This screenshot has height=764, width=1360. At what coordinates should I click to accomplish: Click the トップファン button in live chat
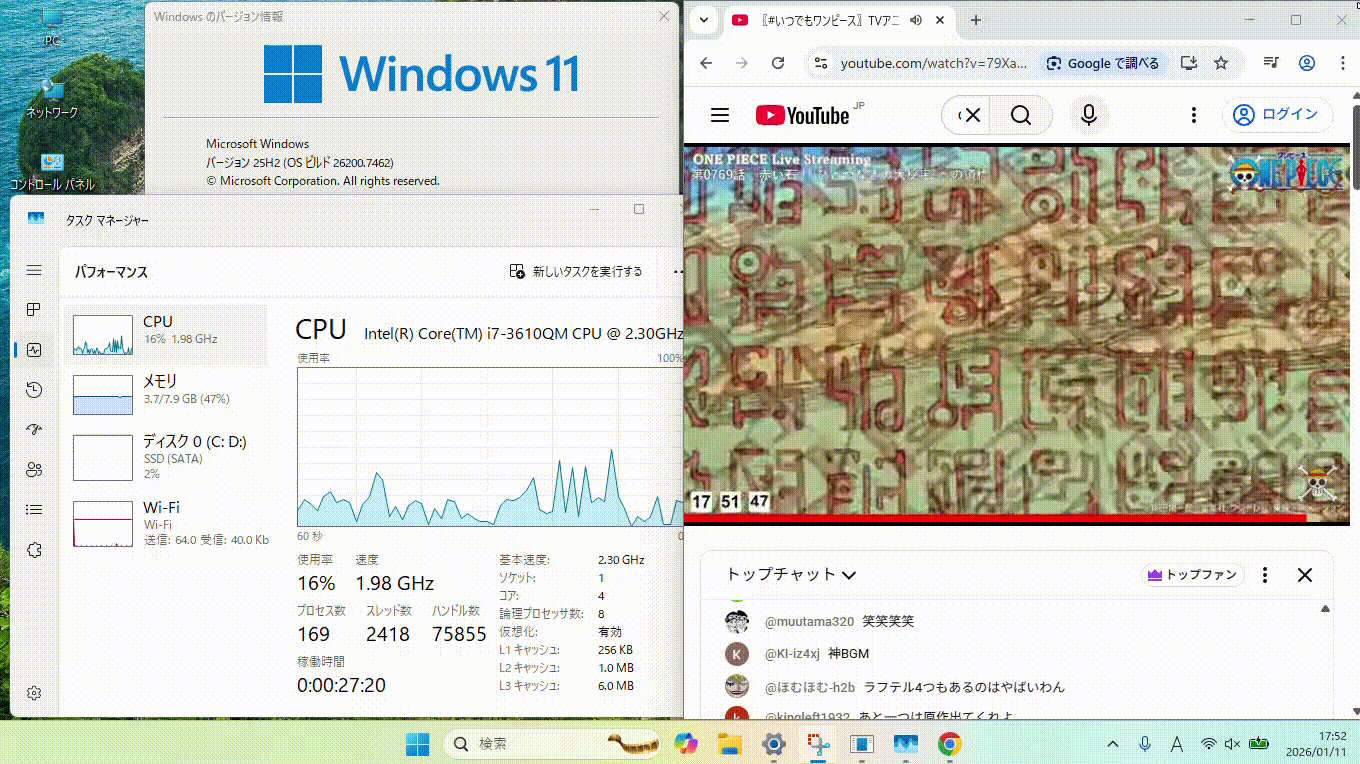click(x=1191, y=574)
